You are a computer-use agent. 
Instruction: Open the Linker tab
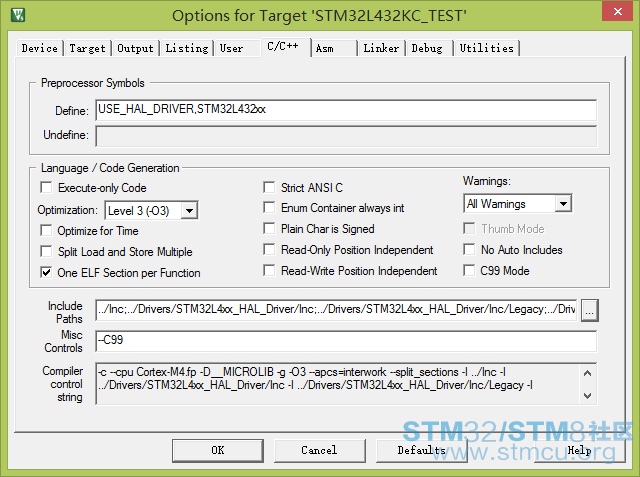[381, 48]
